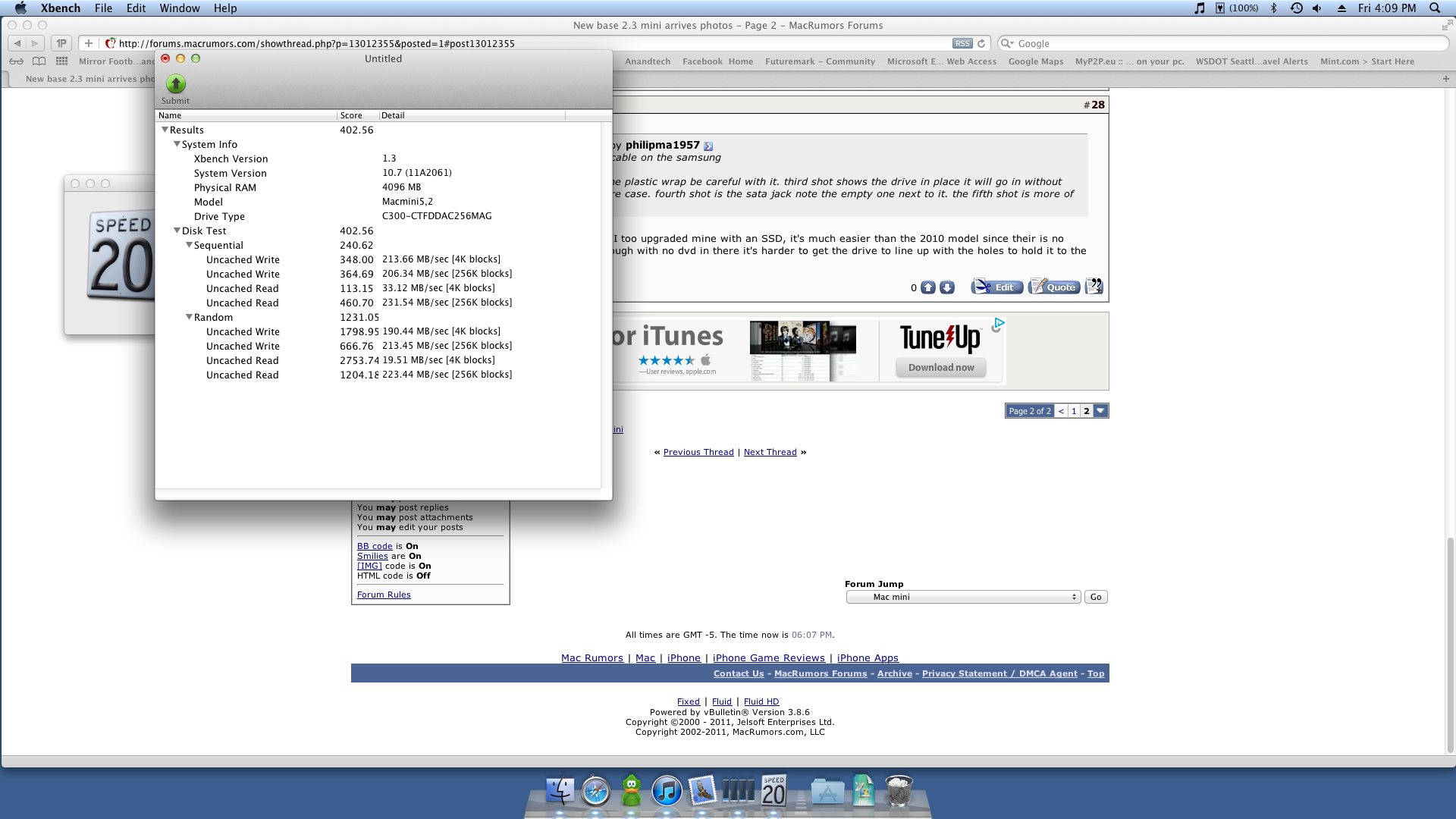Screen dimensions: 1456x819
Task: Open the Forum Rules link
Action: [384, 595]
